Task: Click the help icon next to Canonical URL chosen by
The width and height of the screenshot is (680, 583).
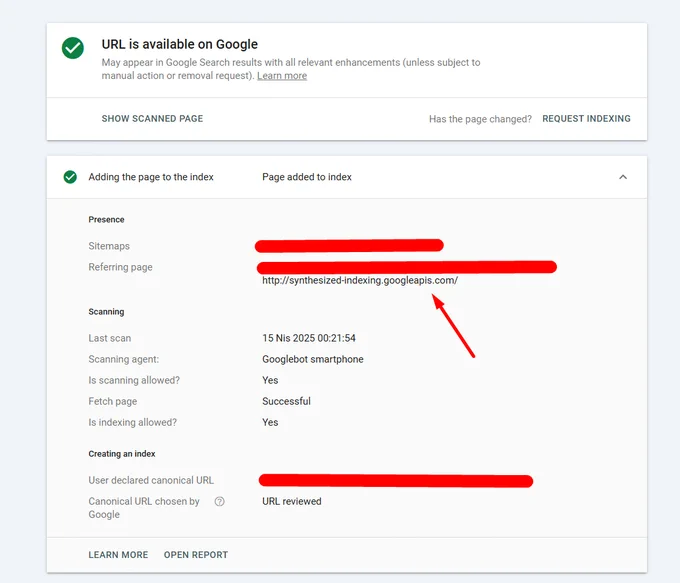Action: tap(220, 501)
